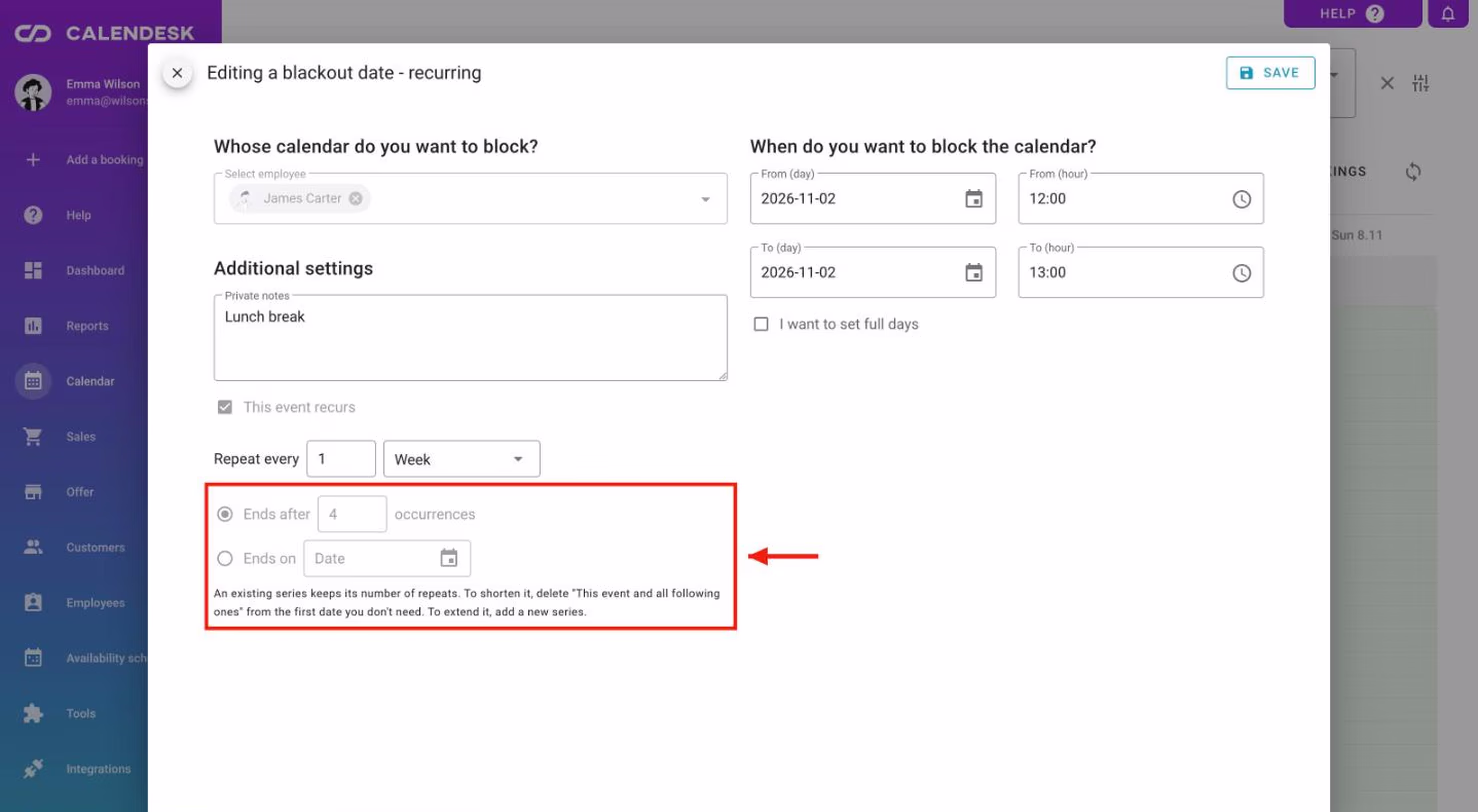Click the Emma Wilson profile avatar
This screenshot has height=812, width=1478.
(33, 92)
